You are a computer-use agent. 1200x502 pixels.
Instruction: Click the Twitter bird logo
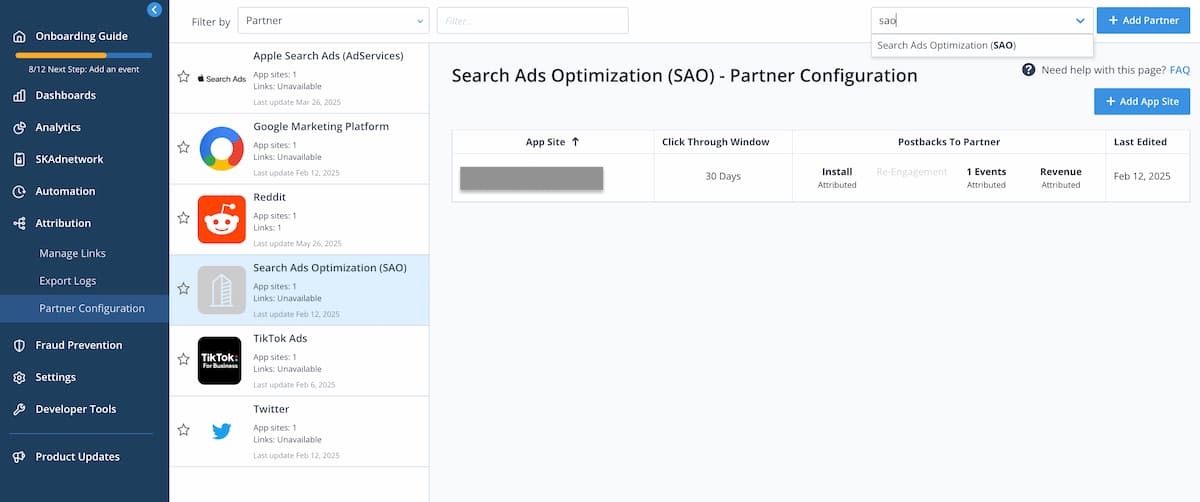(x=221, y=431)
